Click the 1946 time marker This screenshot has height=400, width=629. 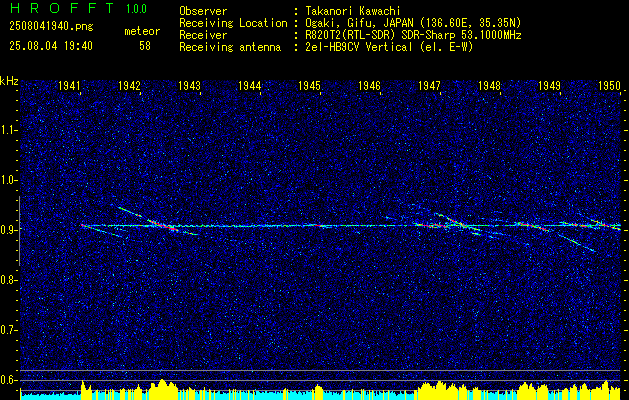[369, 85]
